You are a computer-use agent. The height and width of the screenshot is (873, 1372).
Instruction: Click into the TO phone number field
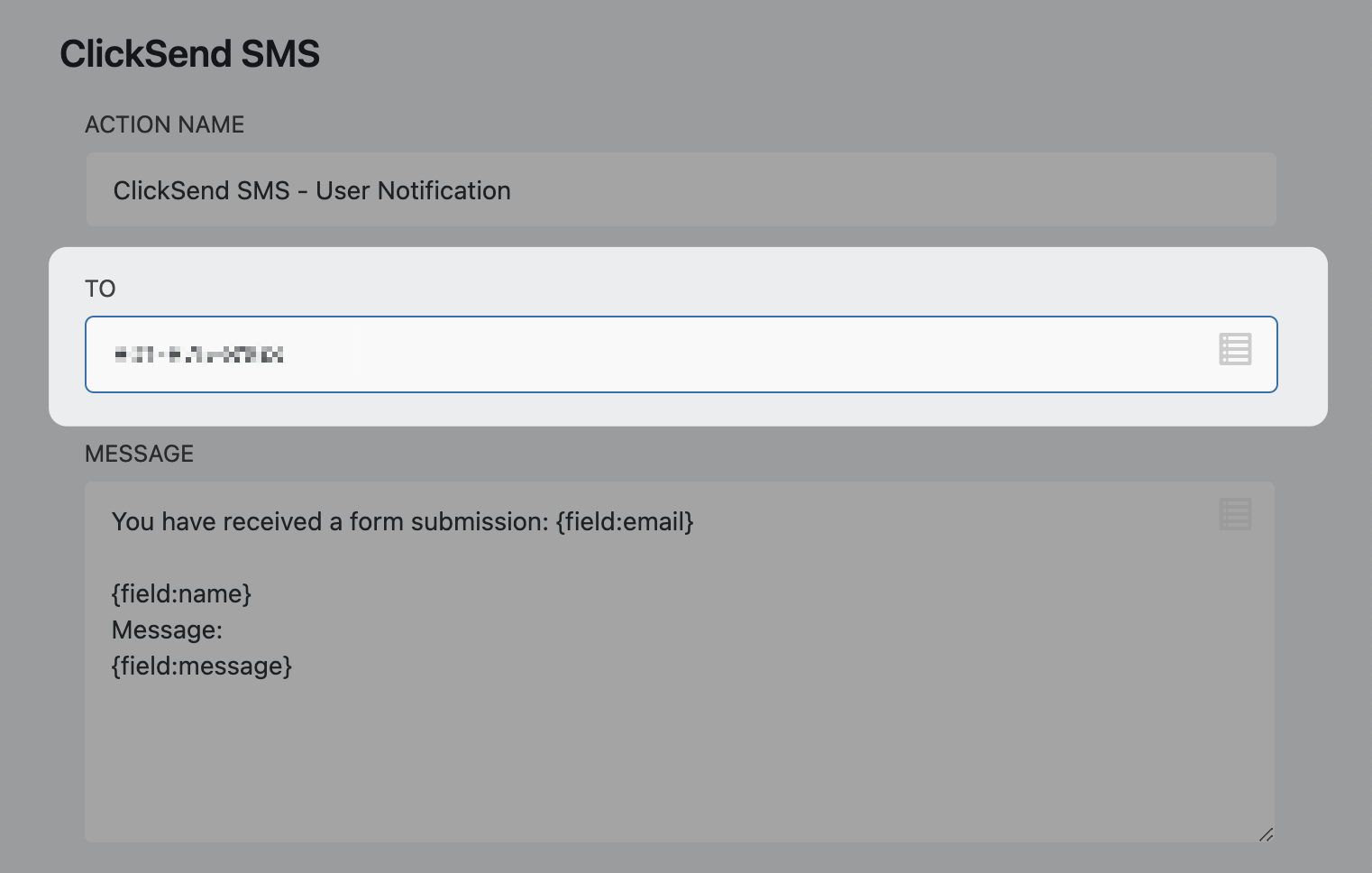point(721,354)
